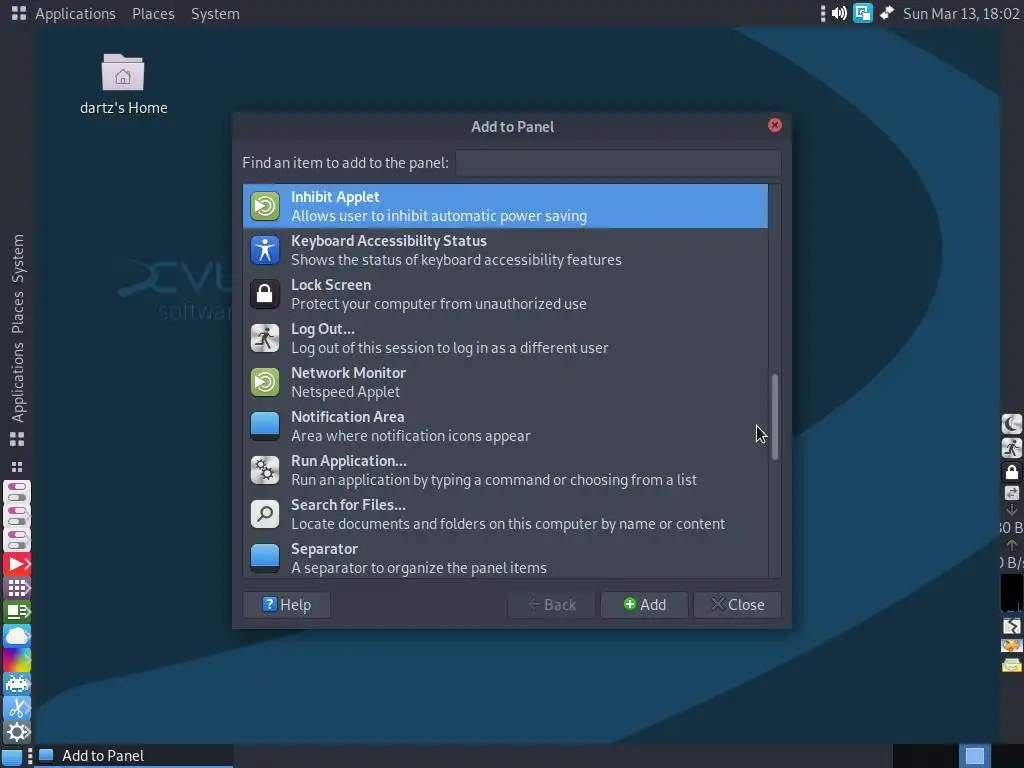This screenshot has width=1024, height=768.
Task: Click the system monitor graph on right panel
Action: (x=1012, y=593)
